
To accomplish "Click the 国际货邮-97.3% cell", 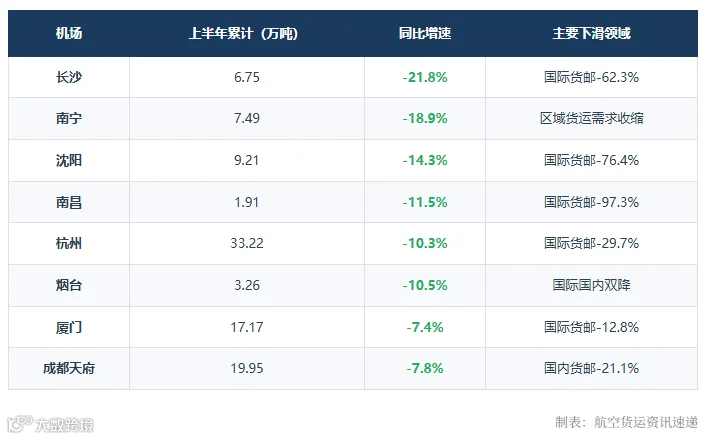I will tap(591, 202).
